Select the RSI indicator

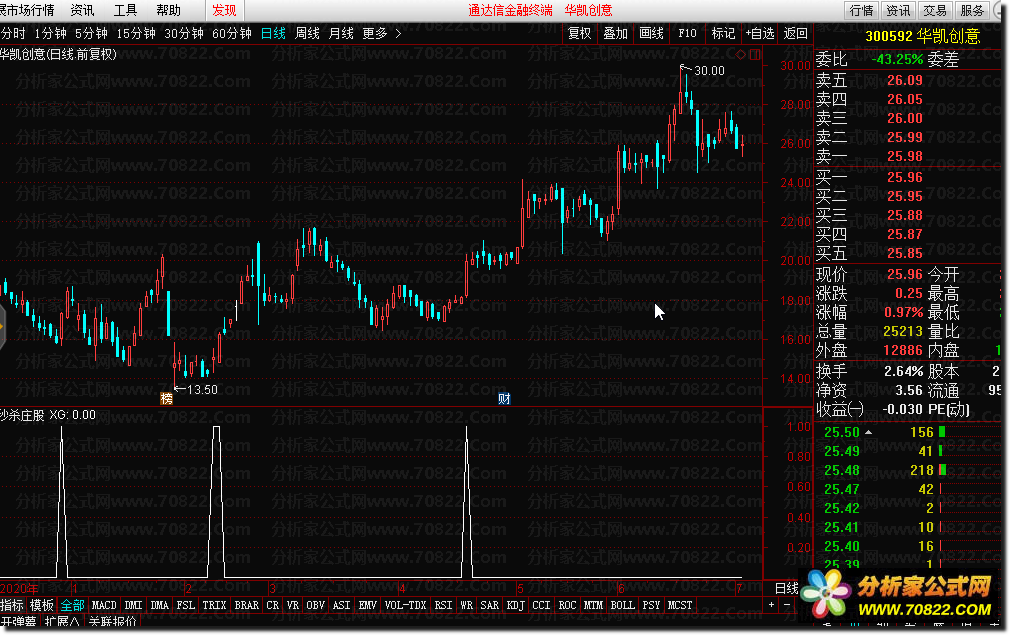point(443,605)
